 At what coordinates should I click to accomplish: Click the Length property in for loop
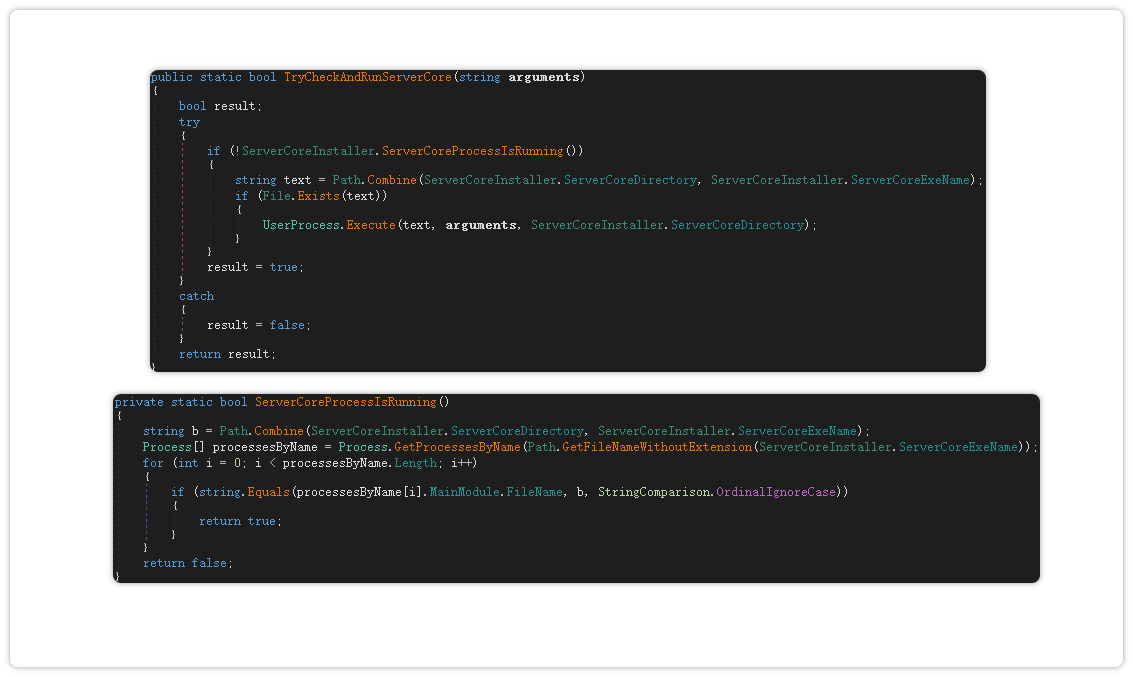click(x=414, y=463)
